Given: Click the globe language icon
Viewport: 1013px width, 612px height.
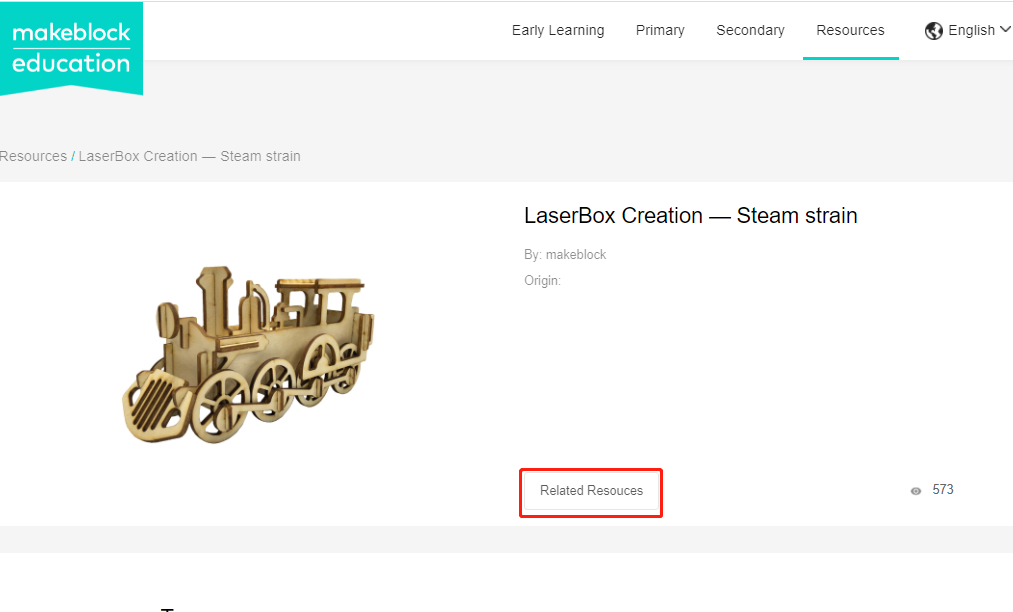Looking at the screenshot, I should pyautogui.click(x=934, y=31).
